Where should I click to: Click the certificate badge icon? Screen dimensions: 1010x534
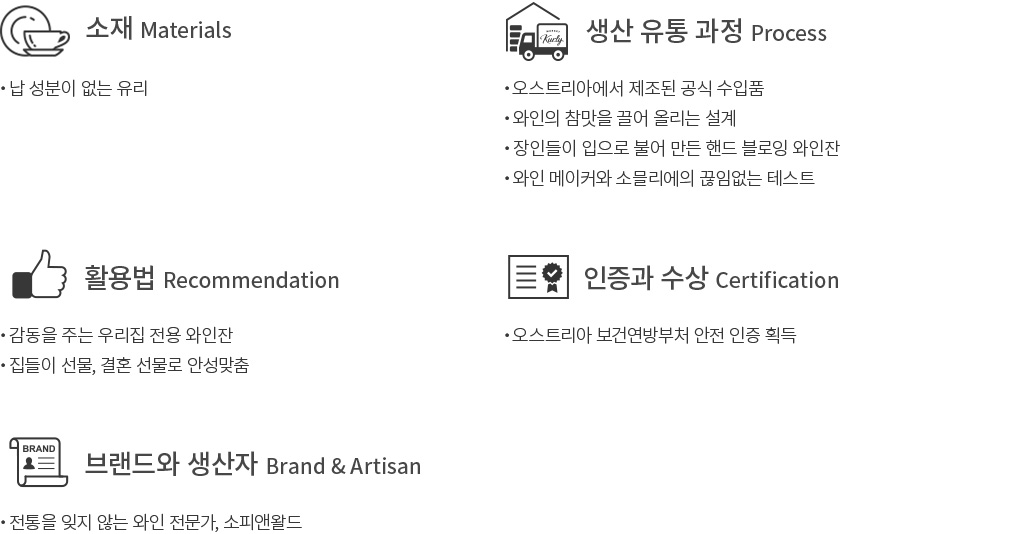[538, 277]
